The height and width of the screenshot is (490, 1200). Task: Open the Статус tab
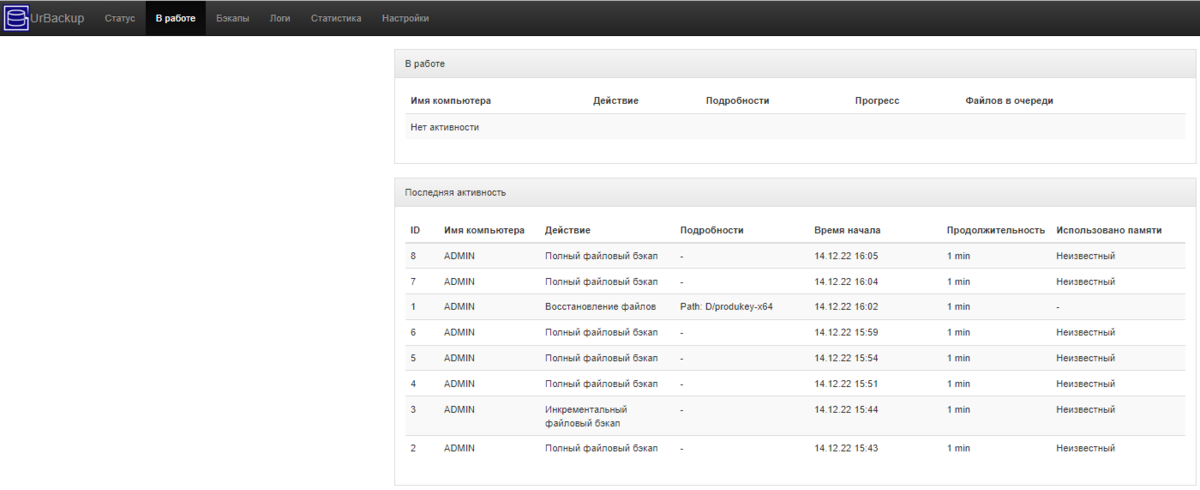[120, 18]
